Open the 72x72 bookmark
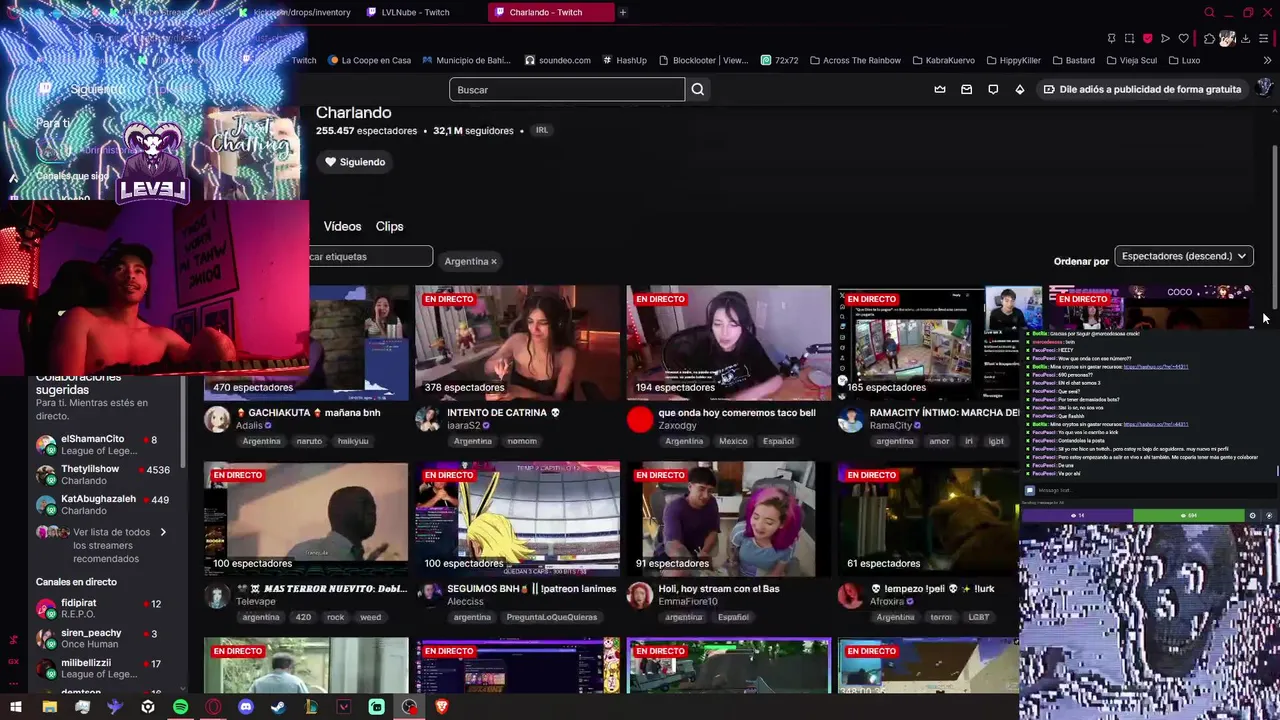 point(780,60)
